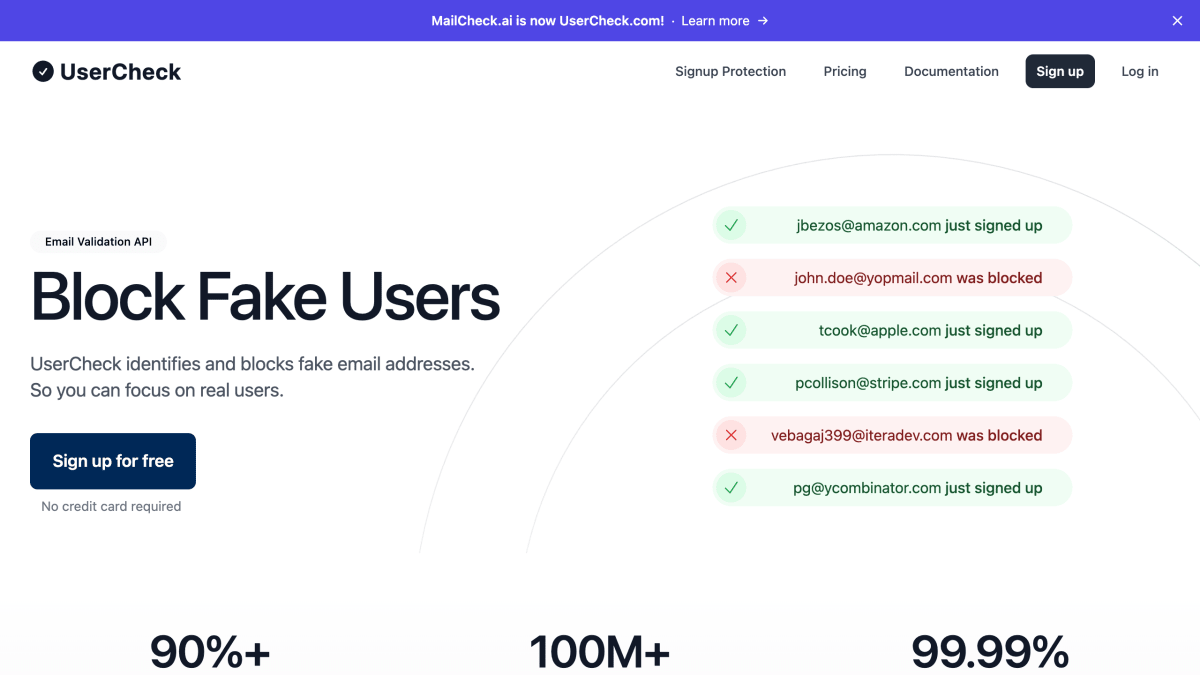Click pcollison@stripe.com just signed up text
The width and height of the screenshot is (1200, 675).
(x=919, y=383)
